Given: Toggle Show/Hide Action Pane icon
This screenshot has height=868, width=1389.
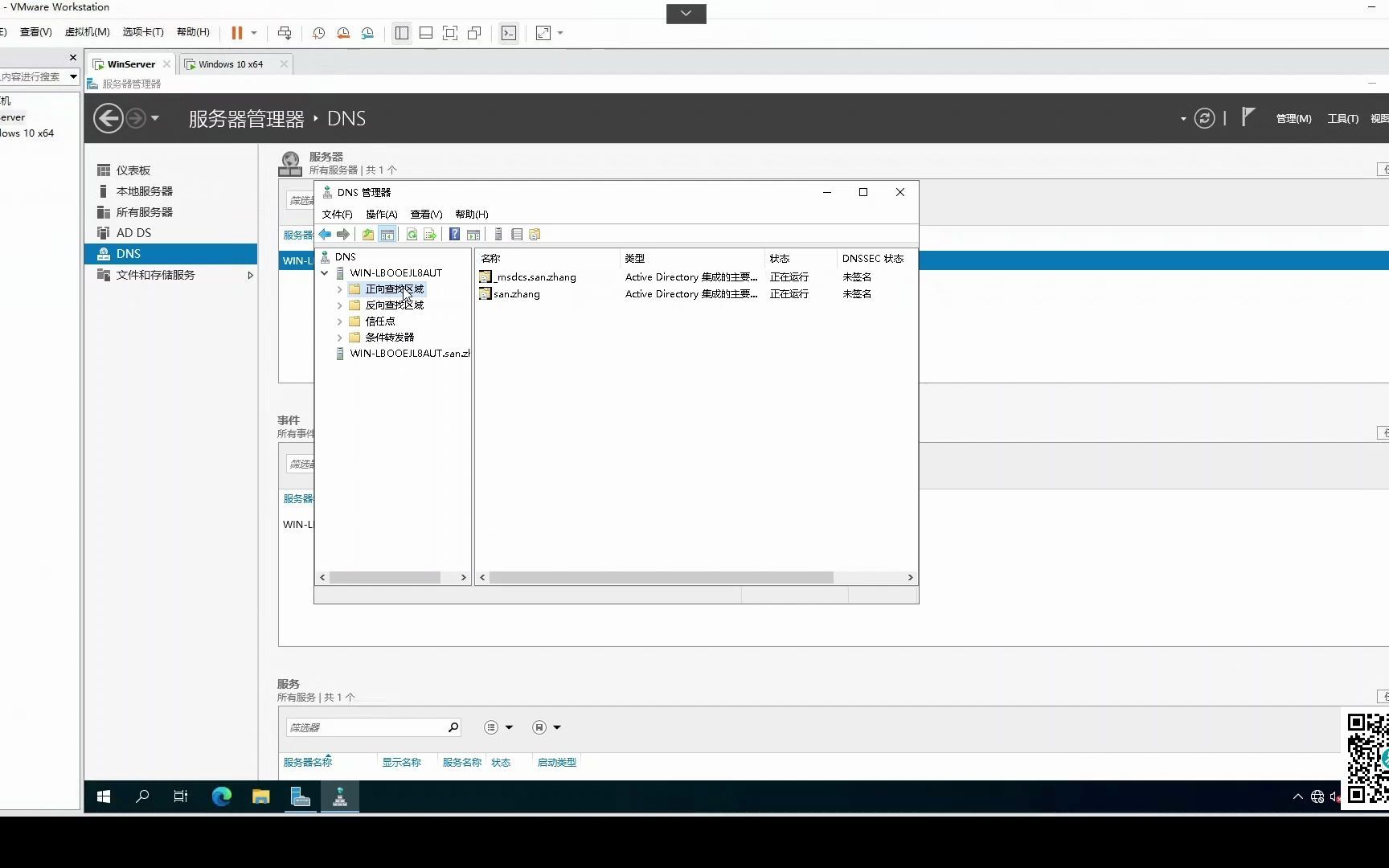Looking at the screenshot, I should (473, 234).
